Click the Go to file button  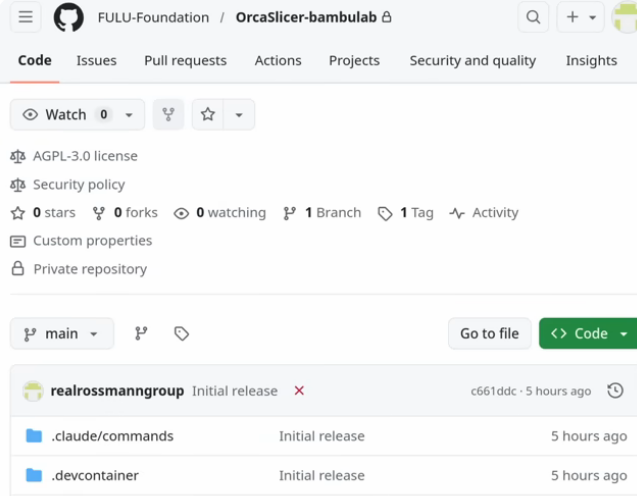490,334
